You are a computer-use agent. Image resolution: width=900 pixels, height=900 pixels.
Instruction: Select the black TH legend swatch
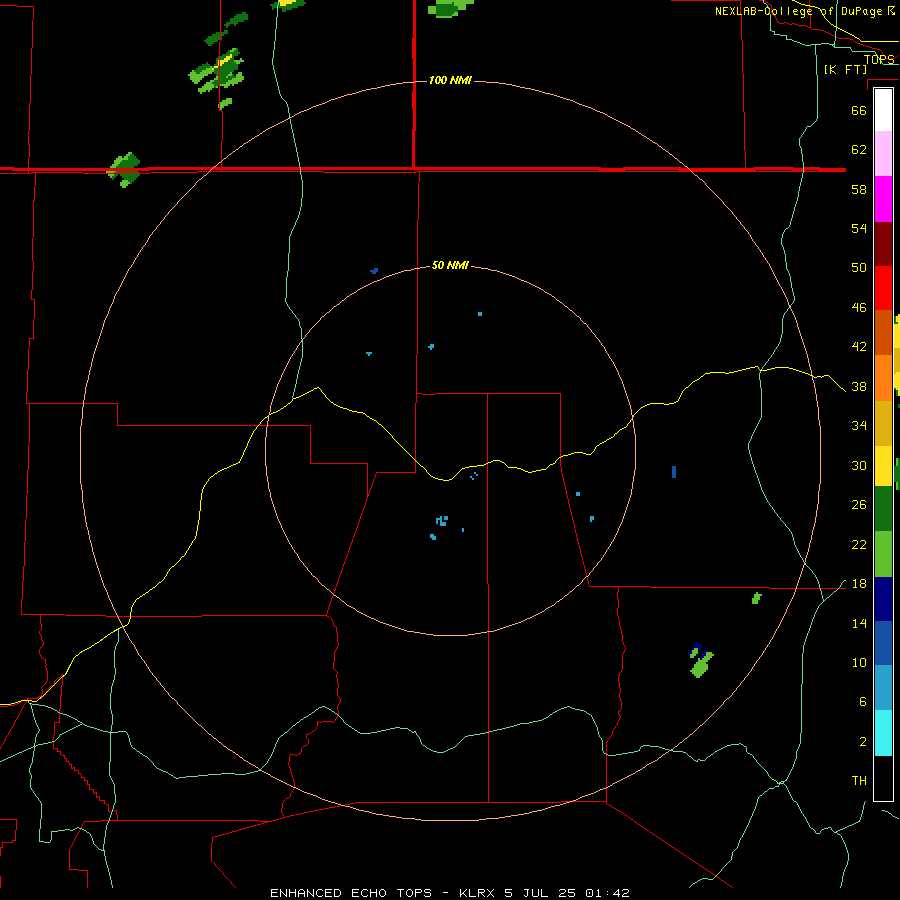tap(883, 778)
